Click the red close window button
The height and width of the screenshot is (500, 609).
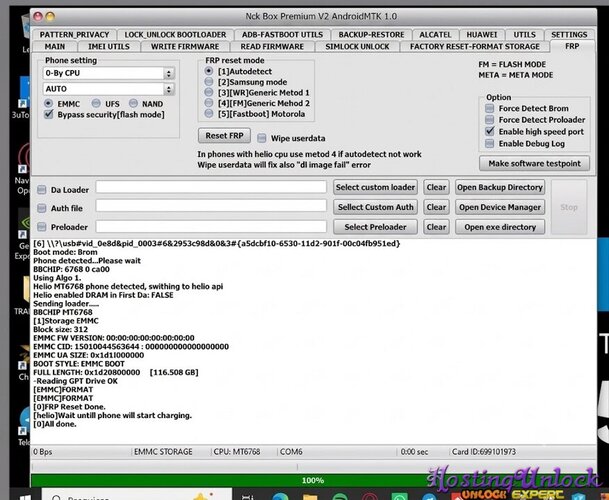pyautogui.click(x=38, y=16)
